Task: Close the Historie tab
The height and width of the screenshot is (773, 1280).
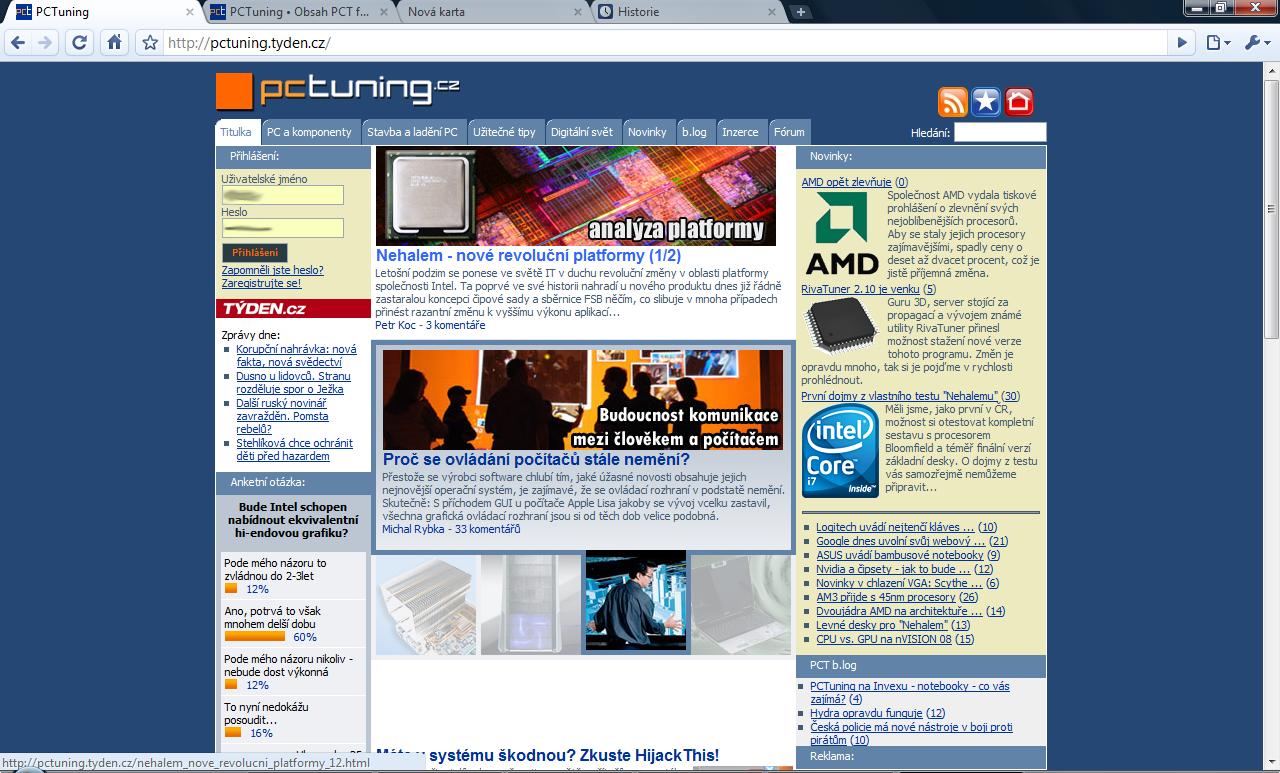Action: 771,12
